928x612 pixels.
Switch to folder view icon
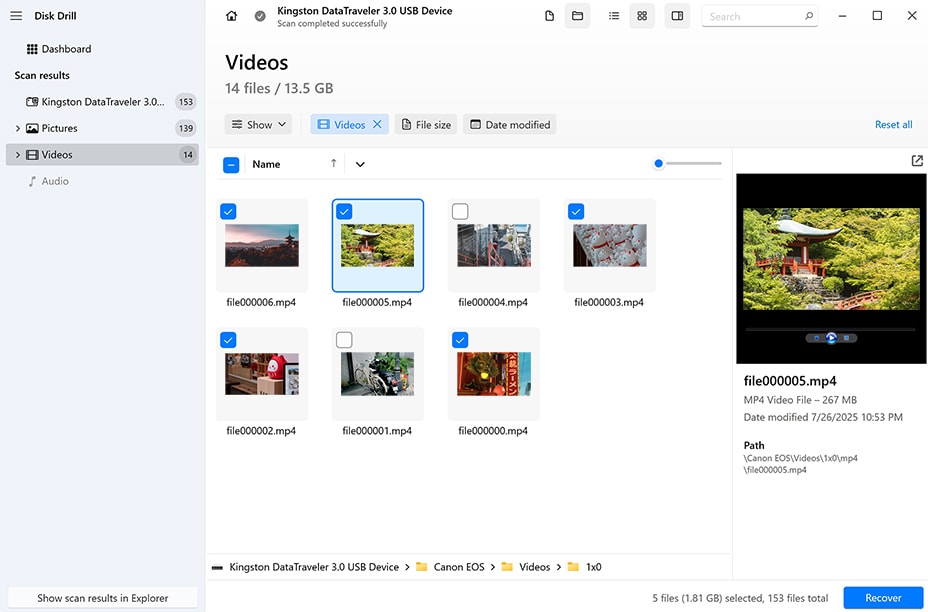577,16
